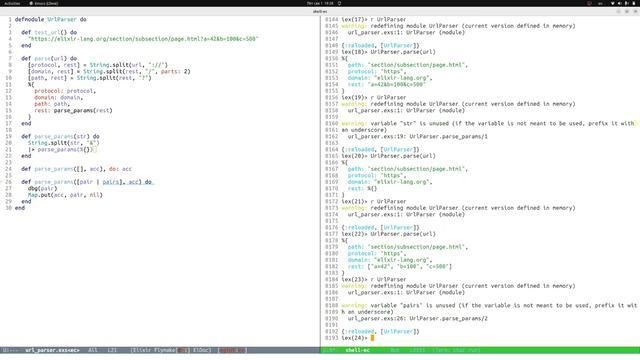Click the url_parser.exs buffer name in mode line

pos(52,350)
